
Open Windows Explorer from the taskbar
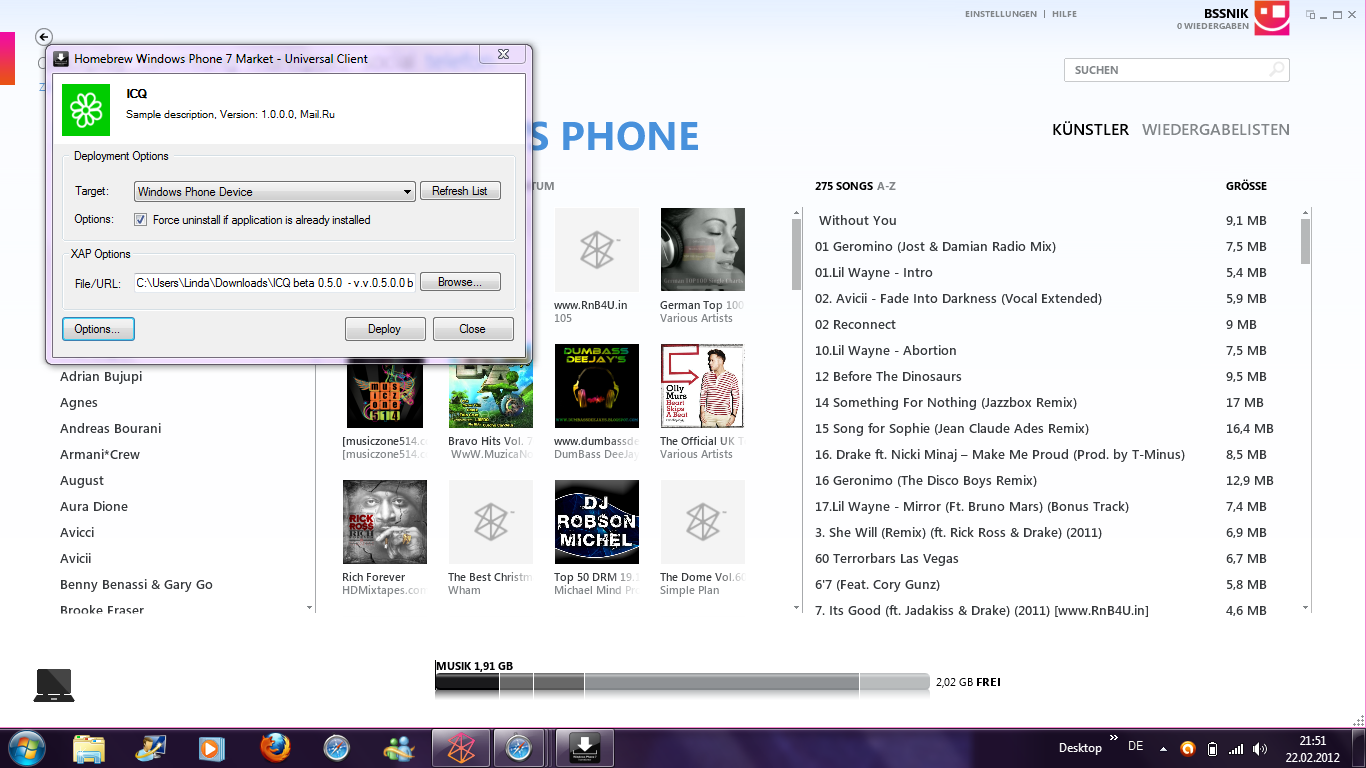point(88,748)
